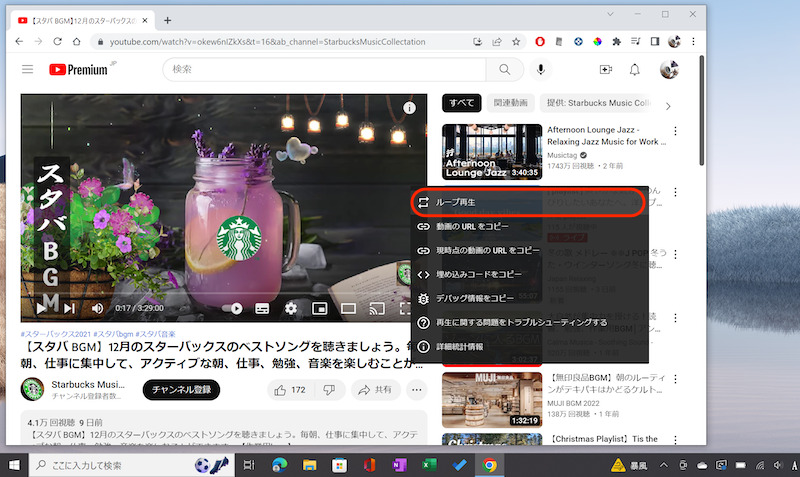
Task: Start voice search with the microphone icon
Action: (541, 69)
